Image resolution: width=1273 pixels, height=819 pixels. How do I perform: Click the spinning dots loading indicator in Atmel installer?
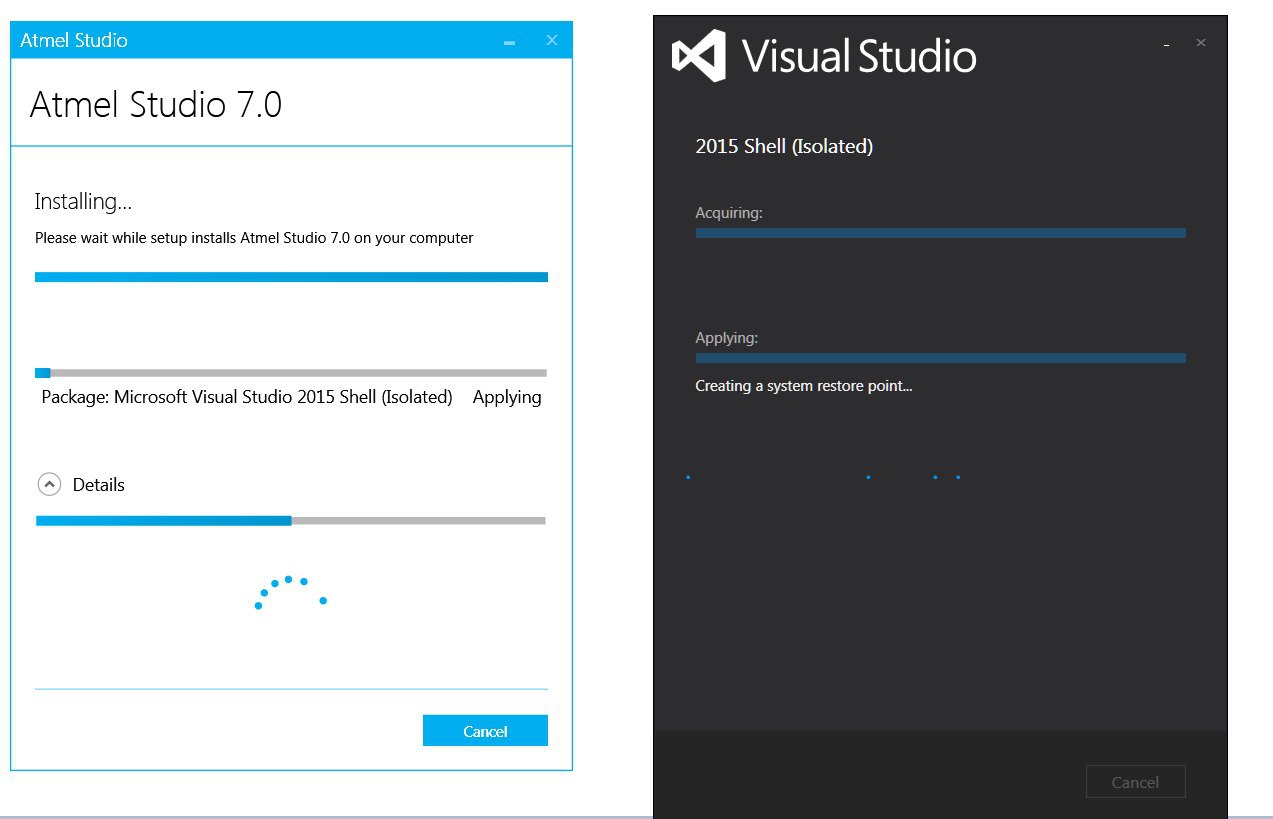tap(291, 592)
